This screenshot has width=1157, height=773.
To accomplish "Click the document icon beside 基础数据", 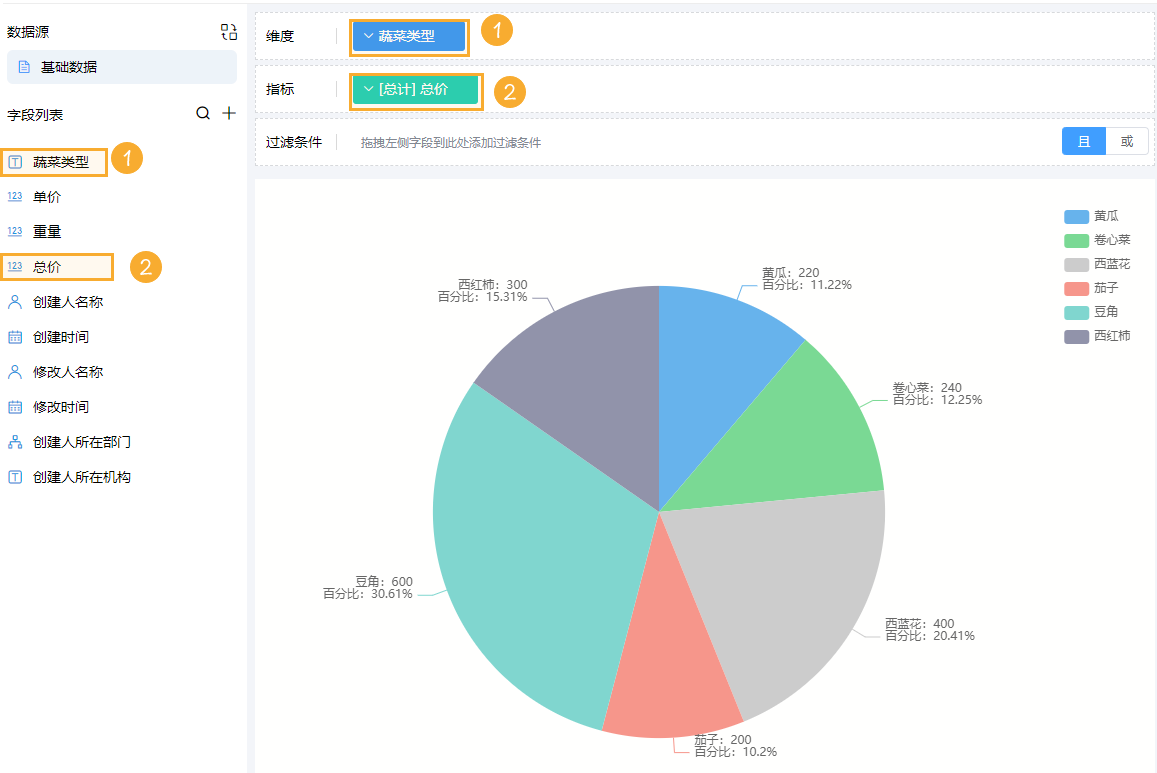I will point(24,67).
